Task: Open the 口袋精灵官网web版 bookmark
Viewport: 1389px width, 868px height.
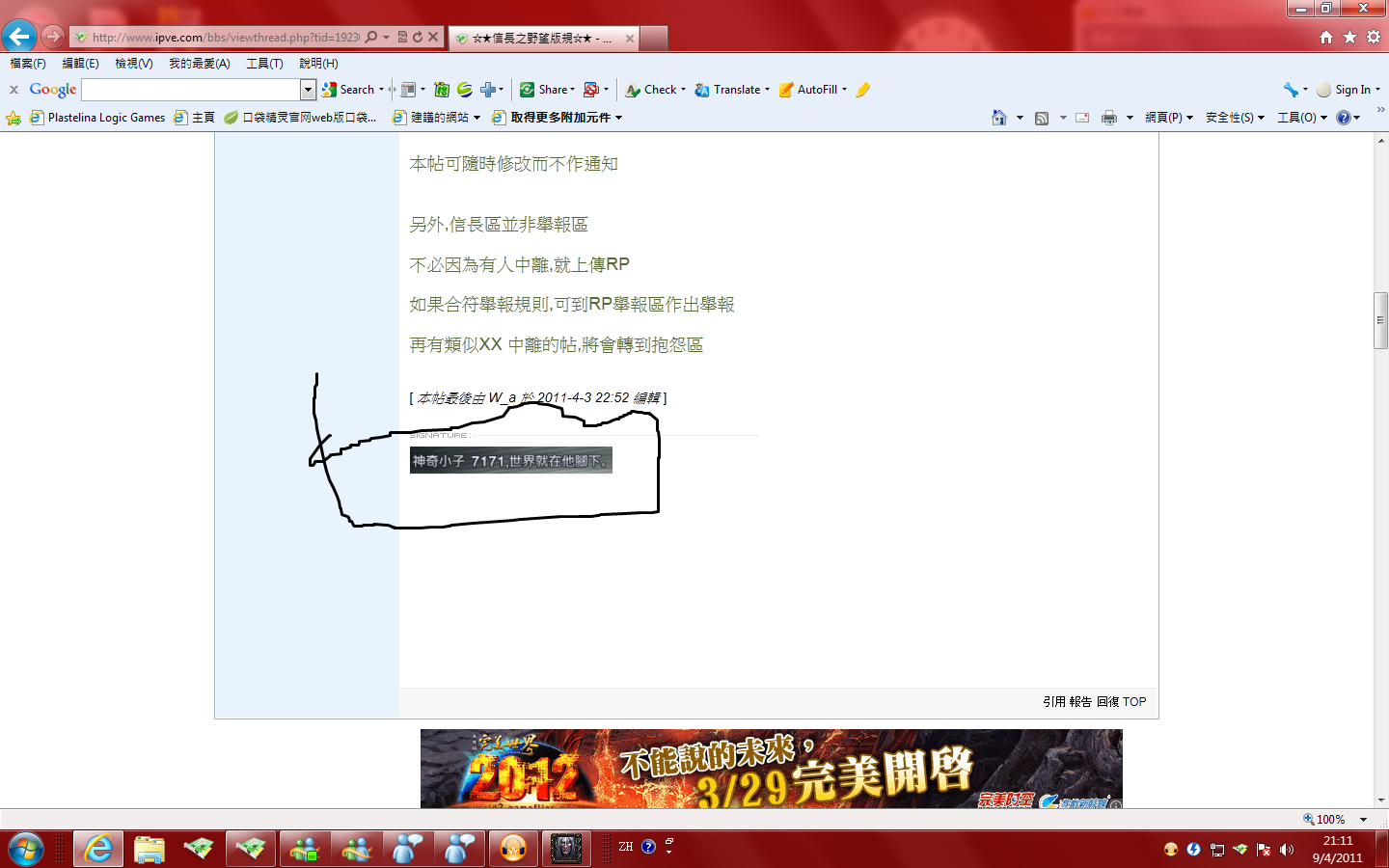Action: click(x=300, y=118)
